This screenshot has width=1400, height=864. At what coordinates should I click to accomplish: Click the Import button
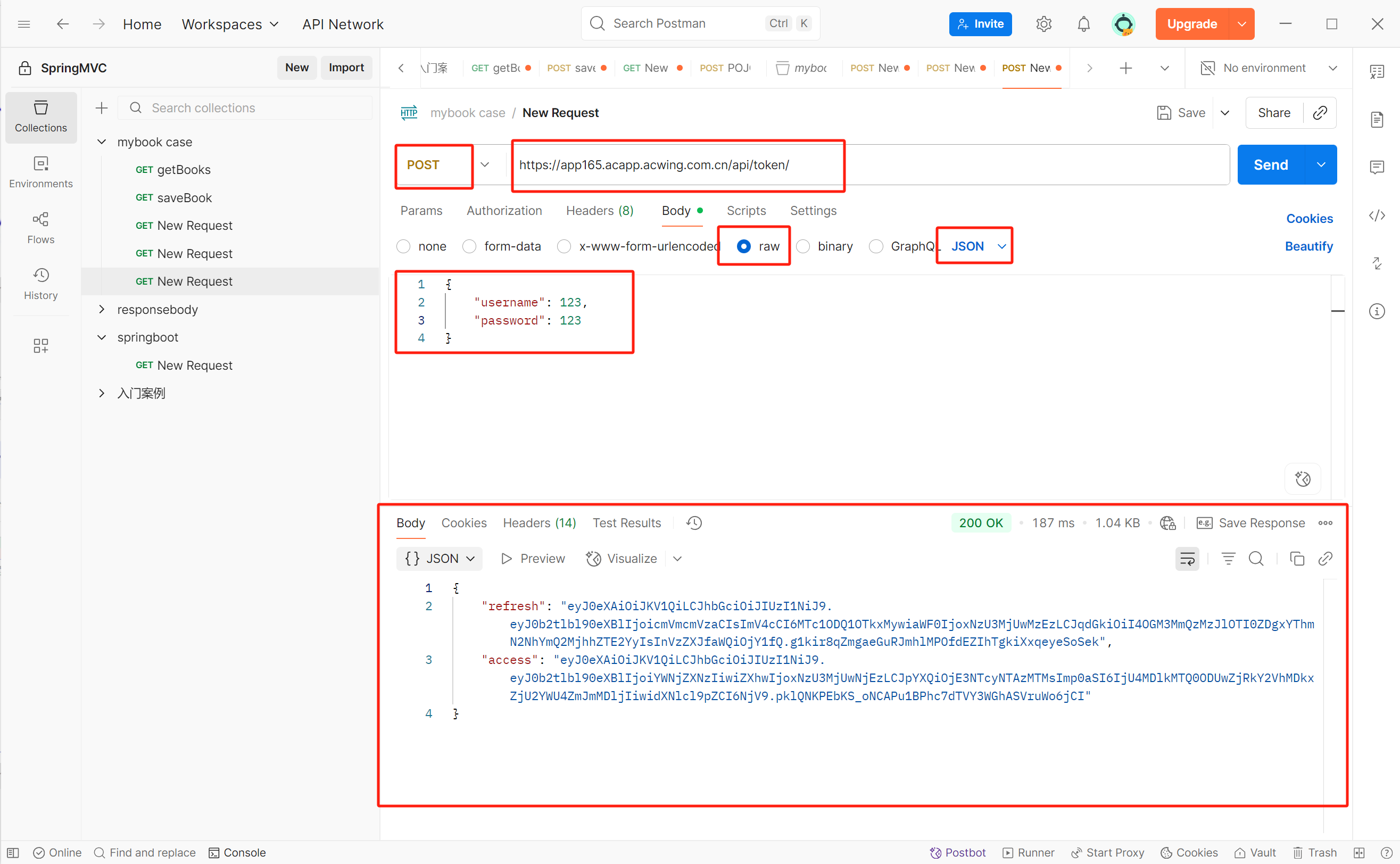coord(346,68)
